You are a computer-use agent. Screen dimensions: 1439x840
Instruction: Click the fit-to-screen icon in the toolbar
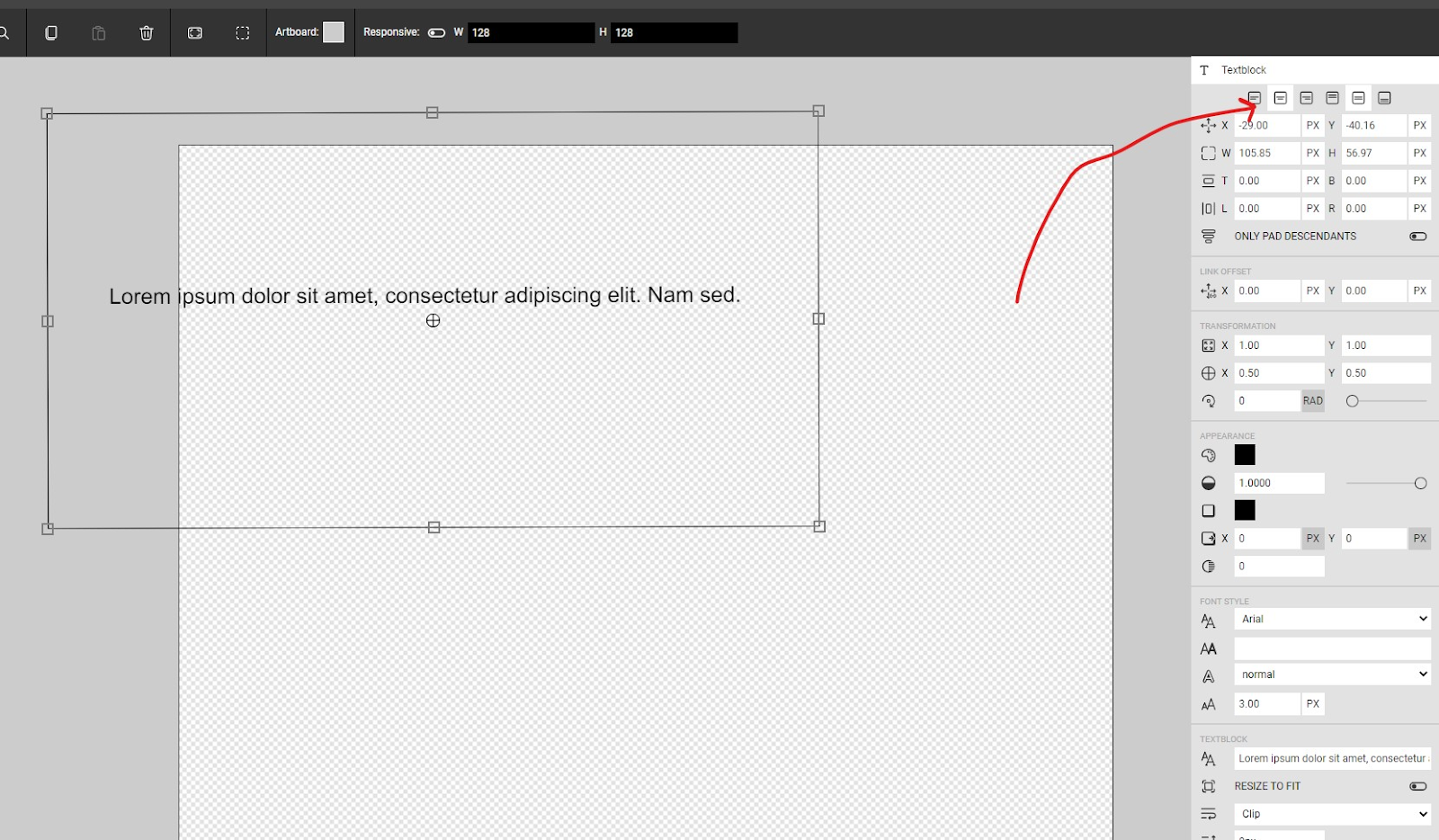pos(195,32)
